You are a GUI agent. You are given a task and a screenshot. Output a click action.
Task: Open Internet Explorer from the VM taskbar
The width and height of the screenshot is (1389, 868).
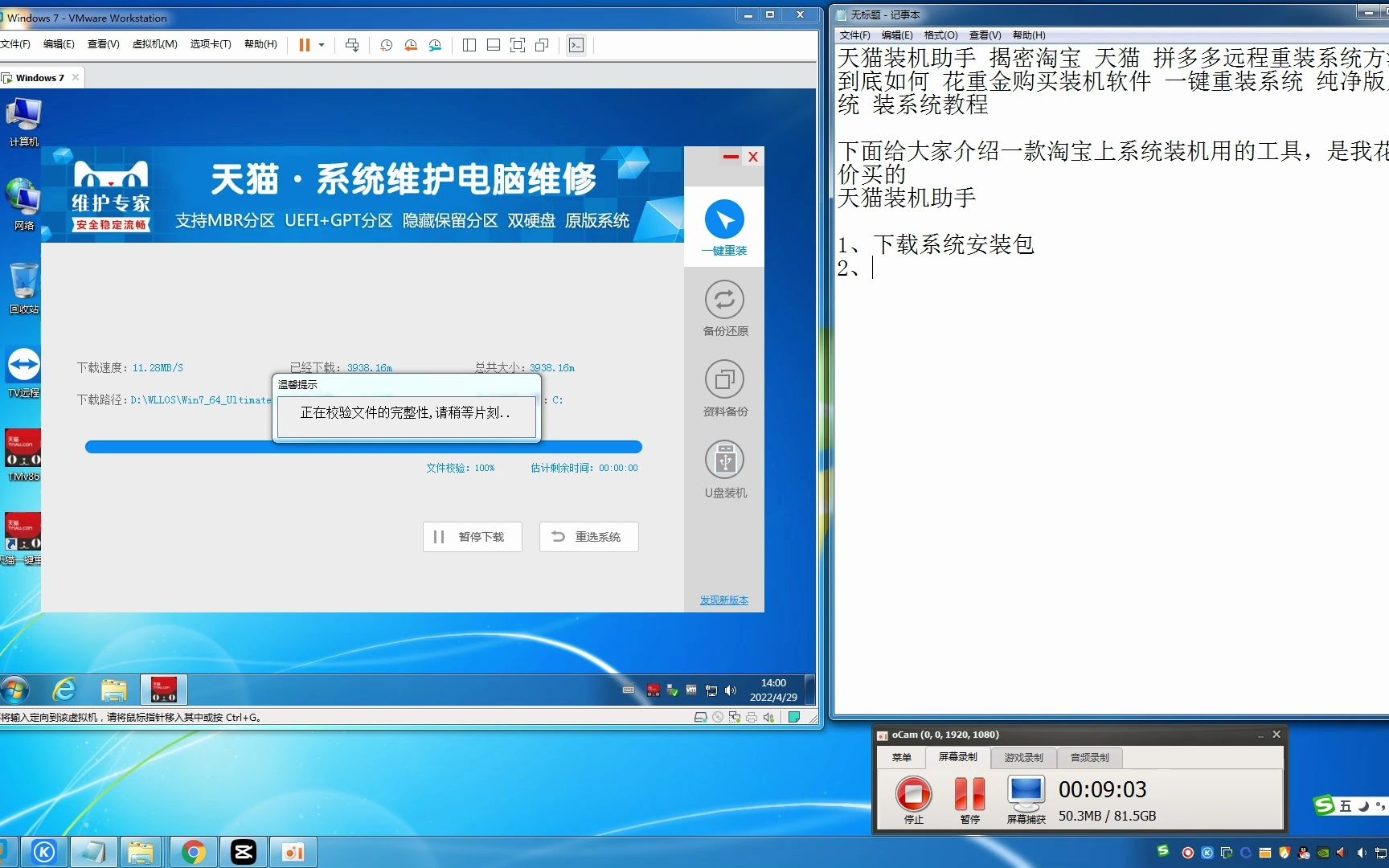coord(64,690)
